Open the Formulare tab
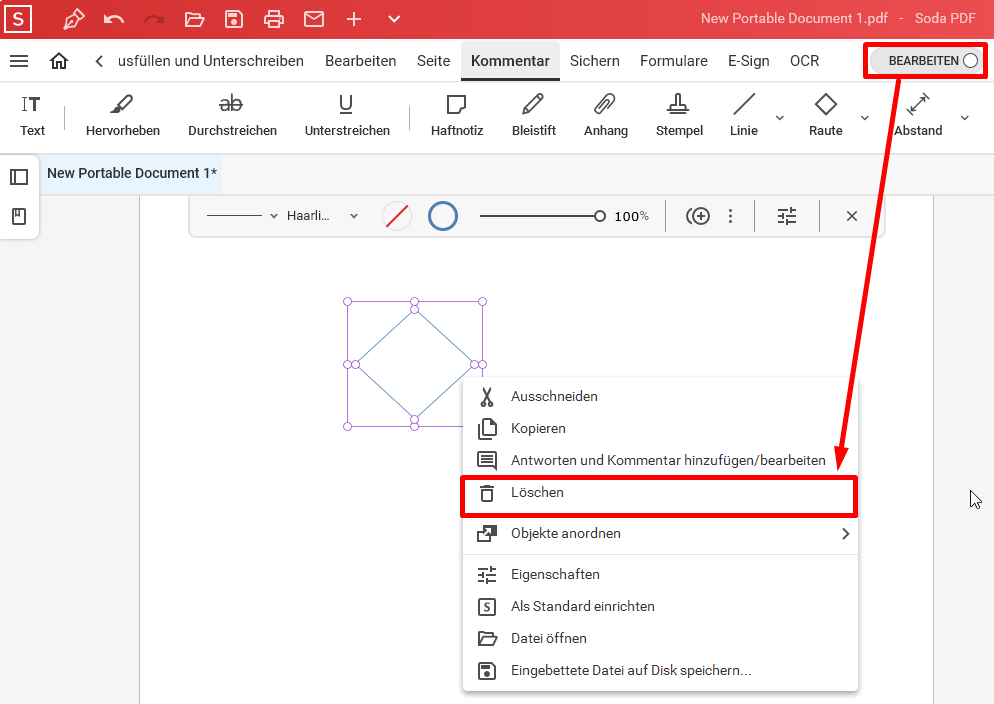The height and width of the screenshot is (704, 994). coord(674,61)
